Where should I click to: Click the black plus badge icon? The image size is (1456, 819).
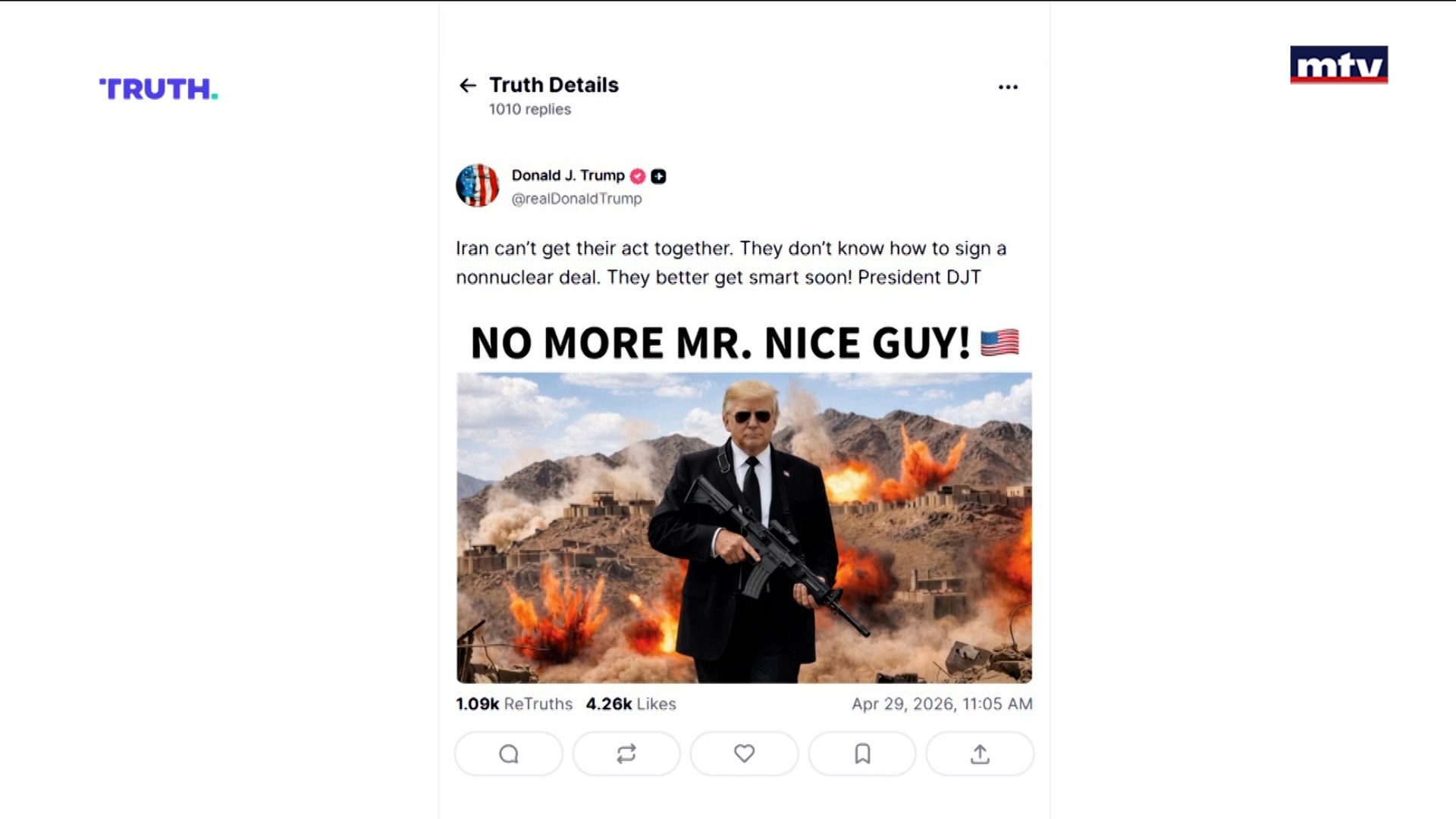pos(659,176)
